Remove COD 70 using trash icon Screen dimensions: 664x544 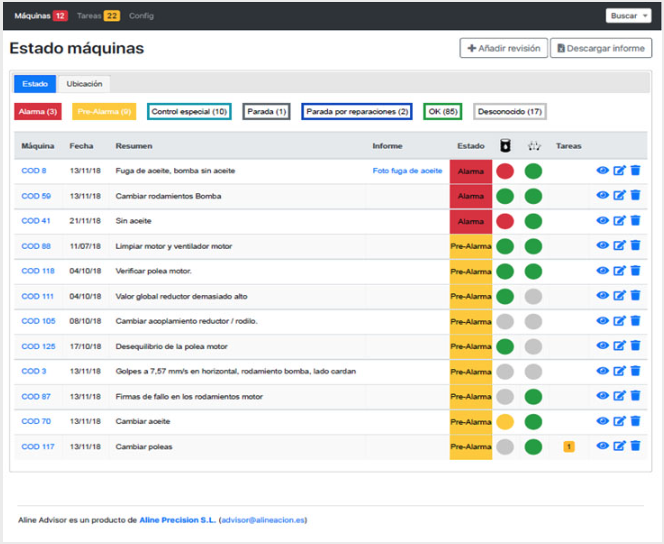(635, 421)
